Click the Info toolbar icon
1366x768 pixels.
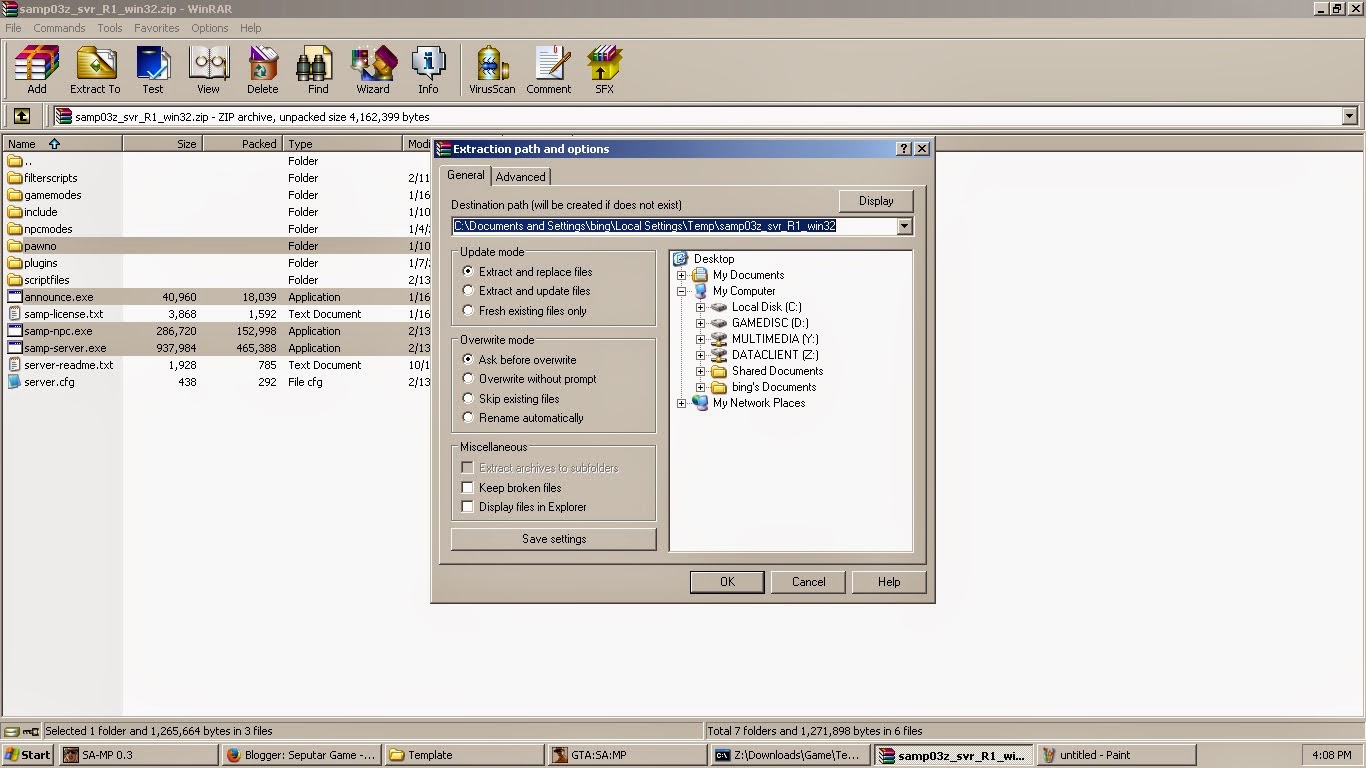pyautogui.click(x=428, y=64)
